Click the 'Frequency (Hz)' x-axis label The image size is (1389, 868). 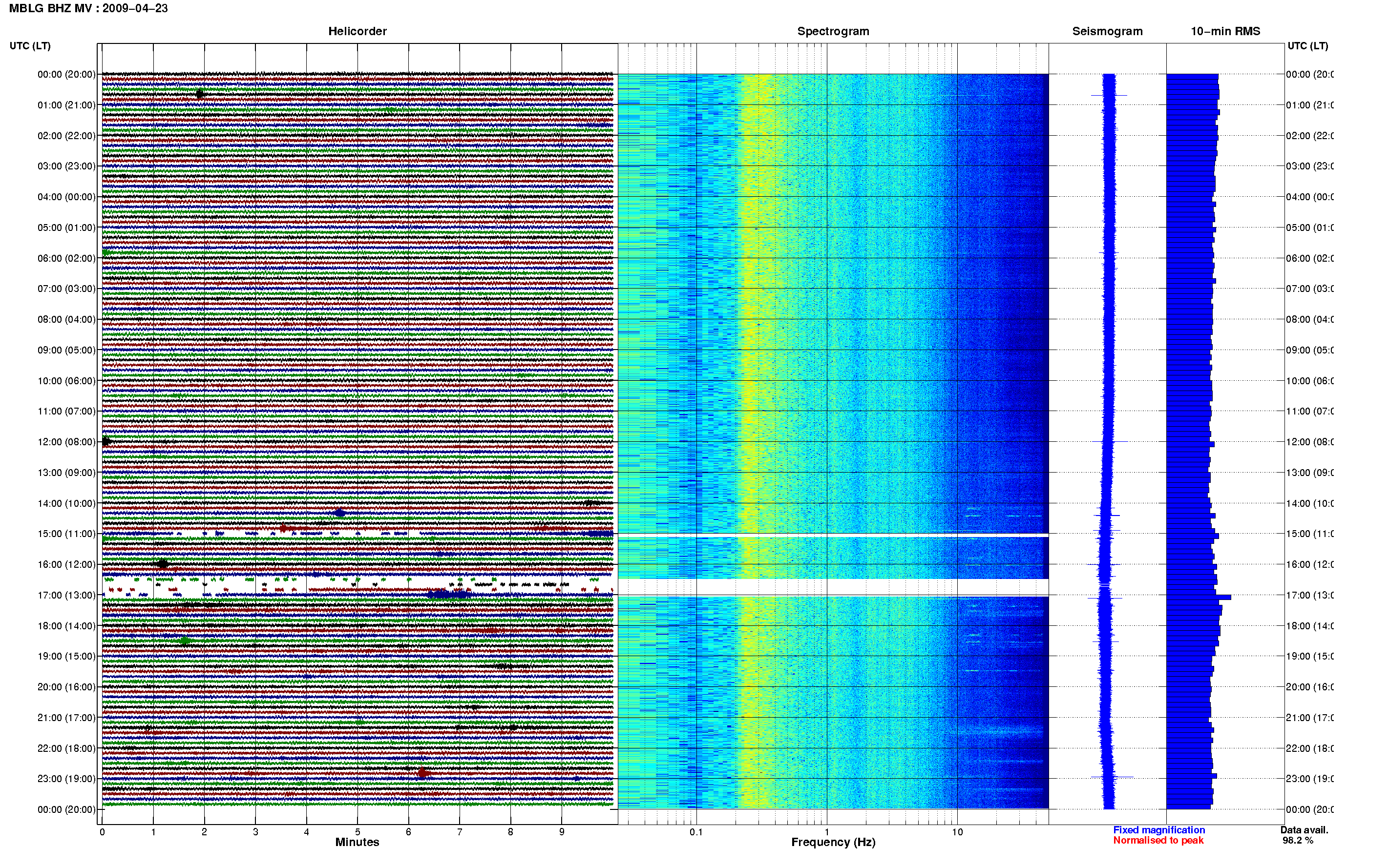click(x=833, y=842)
